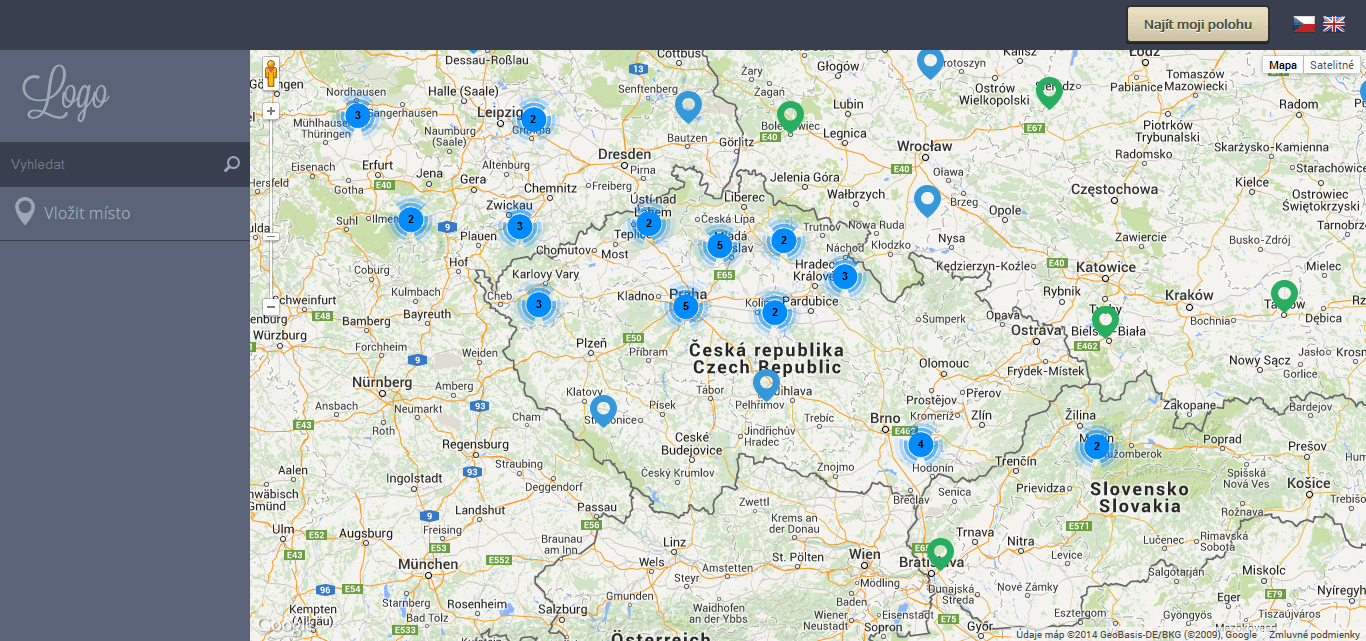Click the Olomouc city label
The image size is (1366, 641).
945,364
